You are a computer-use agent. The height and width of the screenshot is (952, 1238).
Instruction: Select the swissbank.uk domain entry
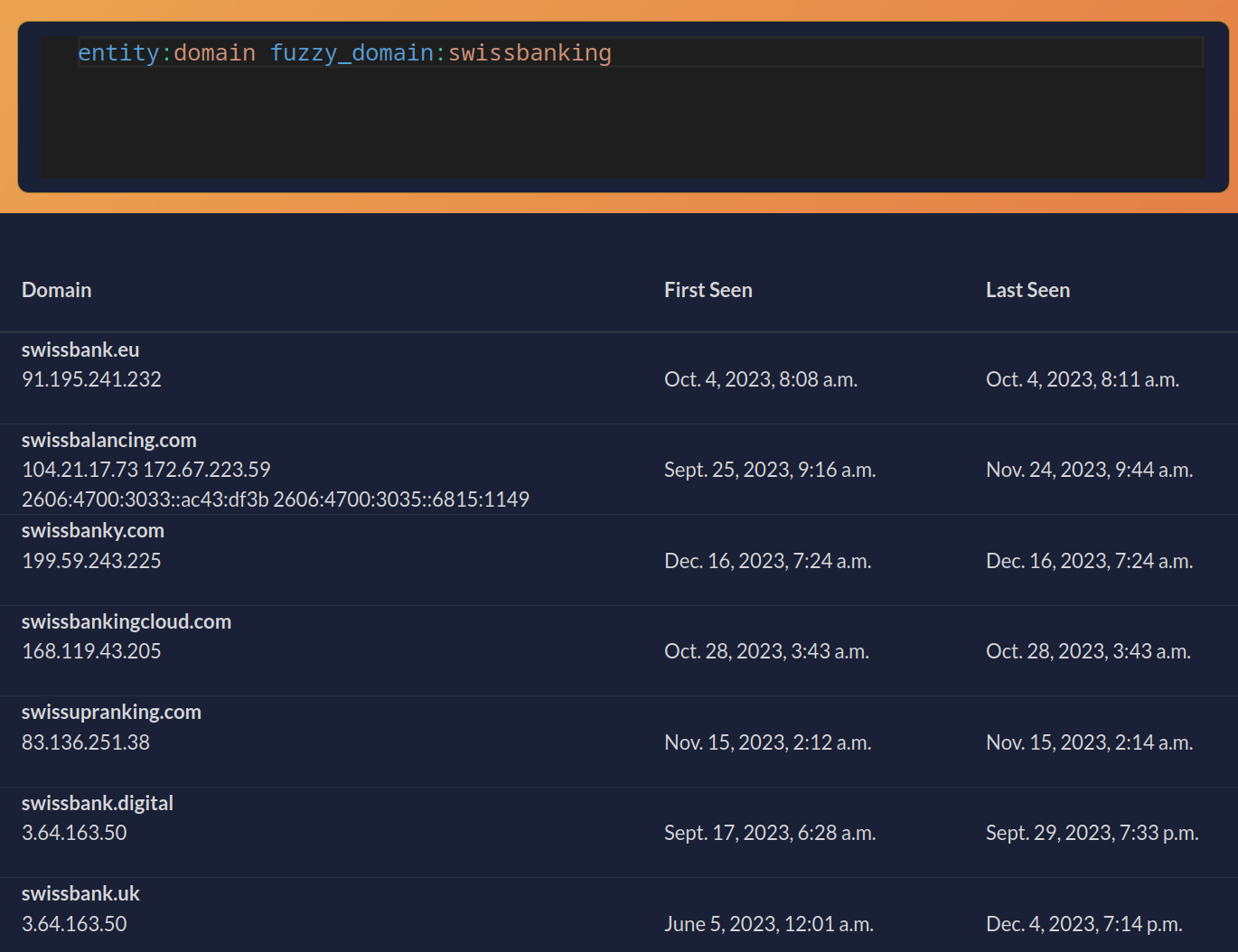(x=80, y=893)
